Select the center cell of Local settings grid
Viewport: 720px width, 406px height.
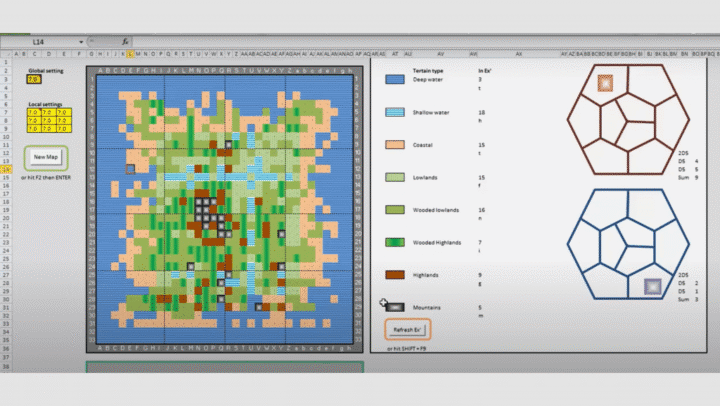[48, 121]
